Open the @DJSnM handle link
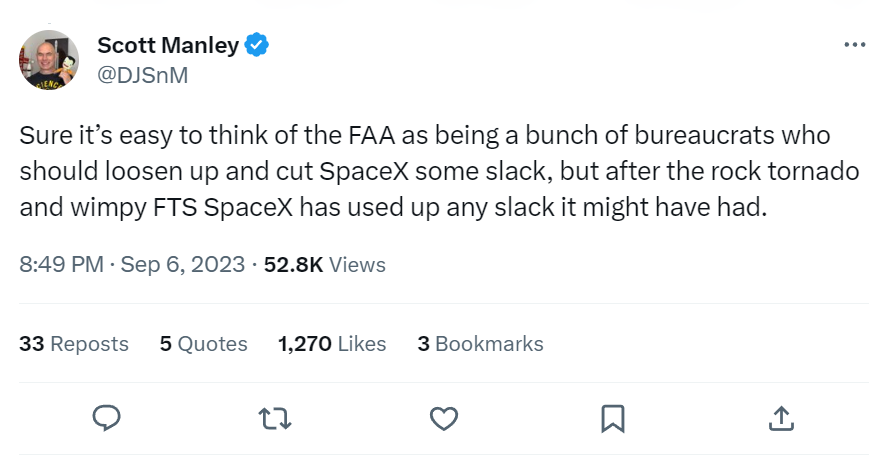The width and height of the screenshot is (890, 456). 143,74
